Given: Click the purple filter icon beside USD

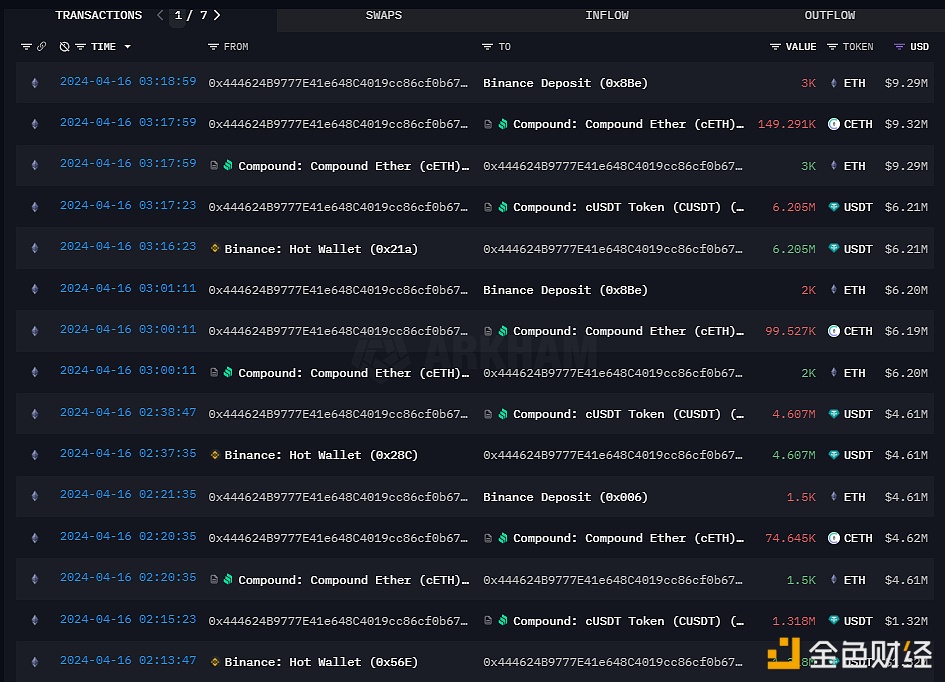Looking at the screenshot, I should tap(899, 47).
